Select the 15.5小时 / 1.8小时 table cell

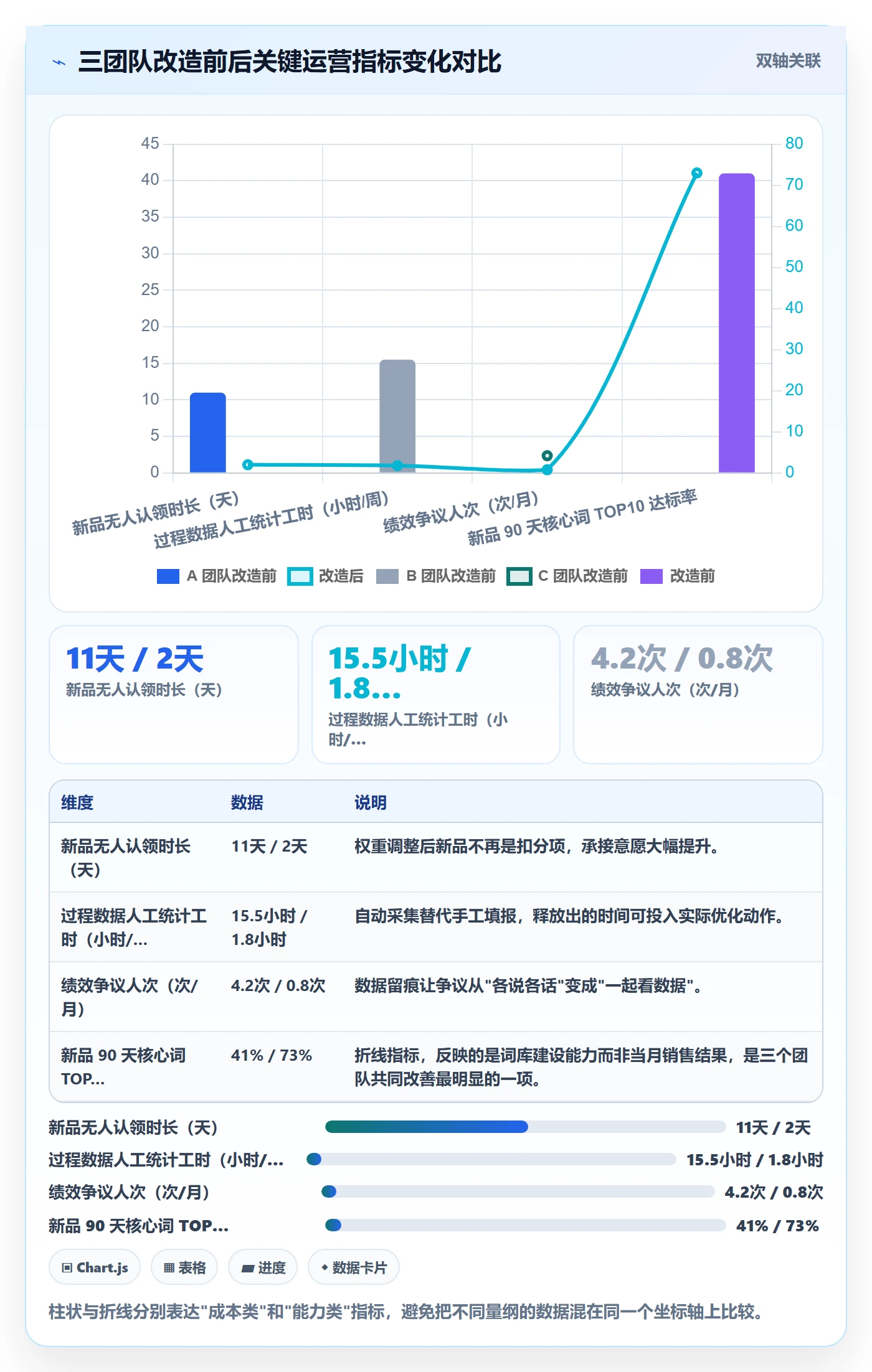(x=269, y=928)
